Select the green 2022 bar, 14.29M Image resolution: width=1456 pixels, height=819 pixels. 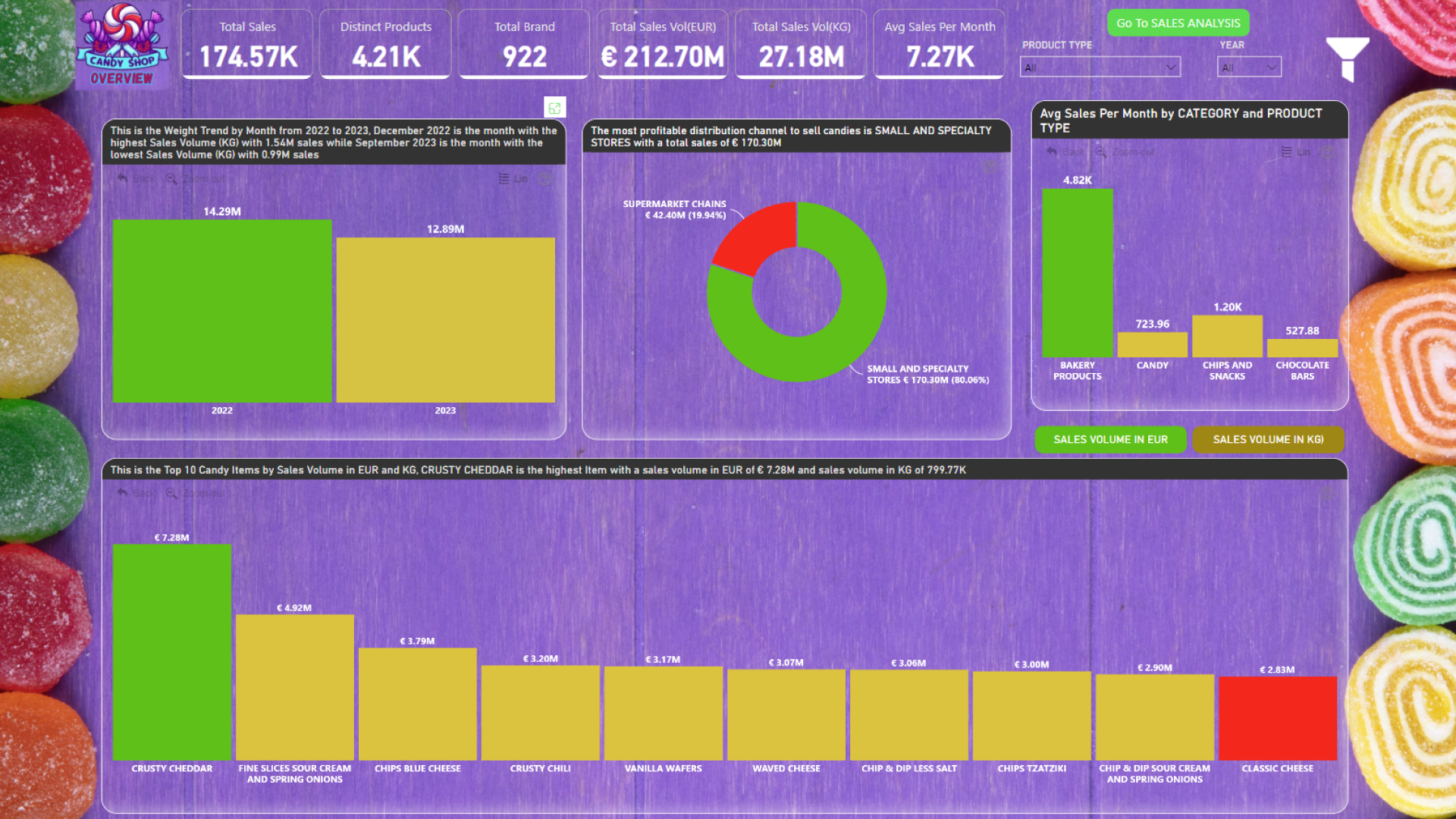click(222, 311)
